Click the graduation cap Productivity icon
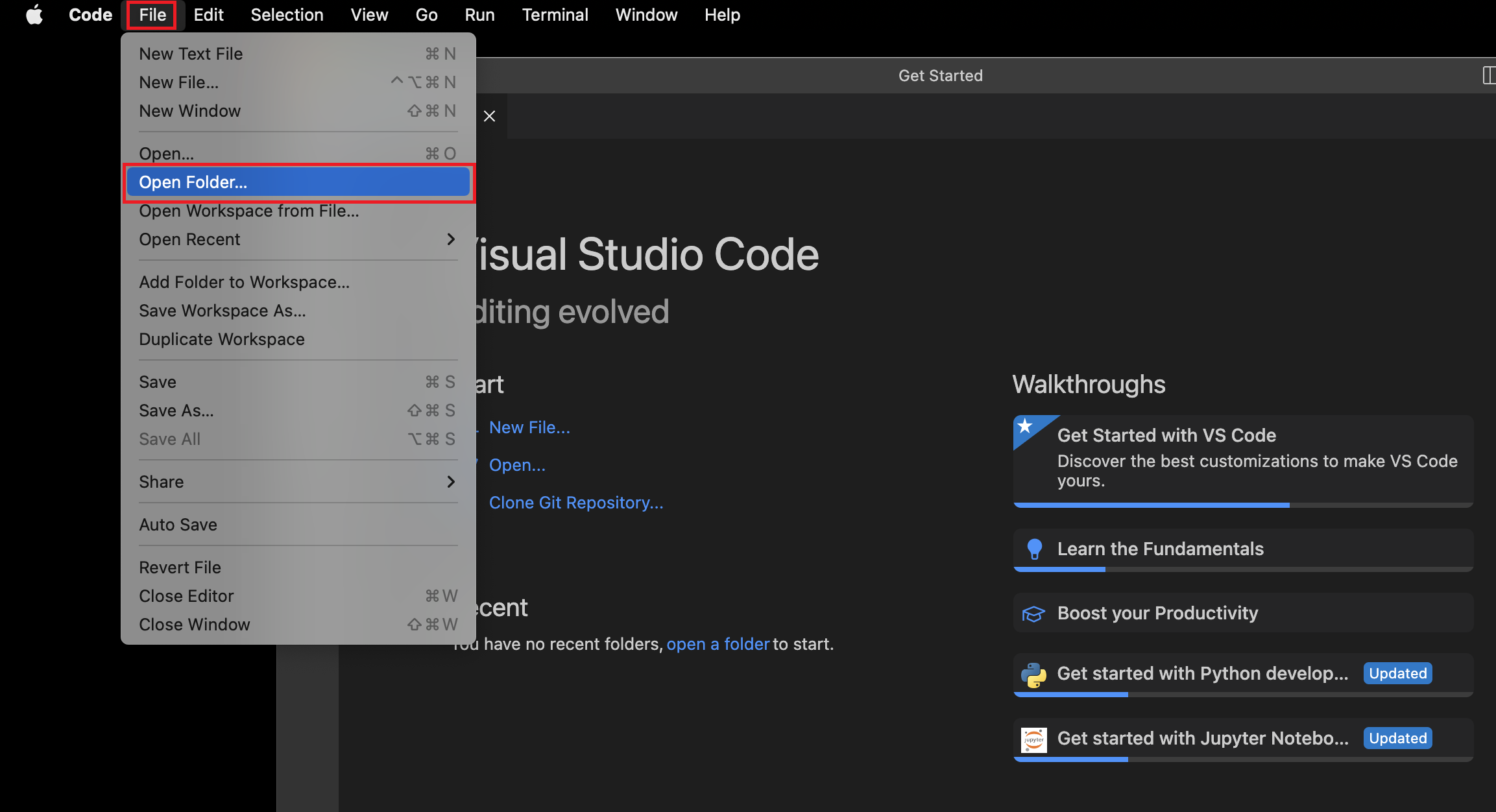 1033,614
